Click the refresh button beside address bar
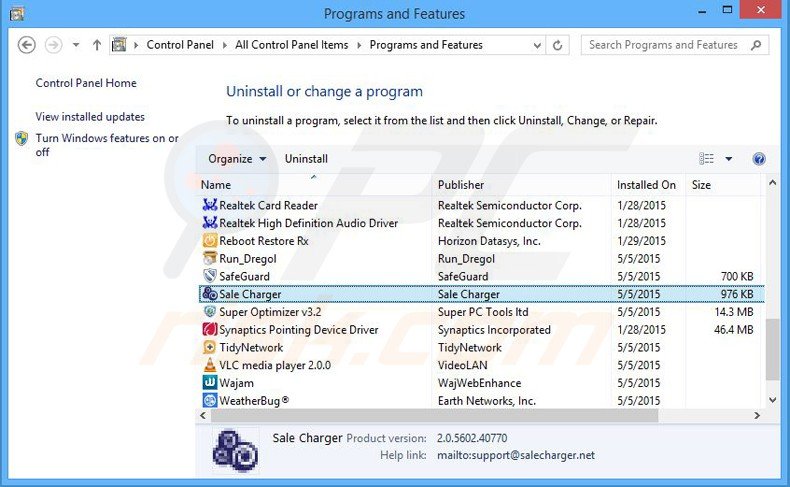Viewport: 790px width, 487px height. click(558, 45)
